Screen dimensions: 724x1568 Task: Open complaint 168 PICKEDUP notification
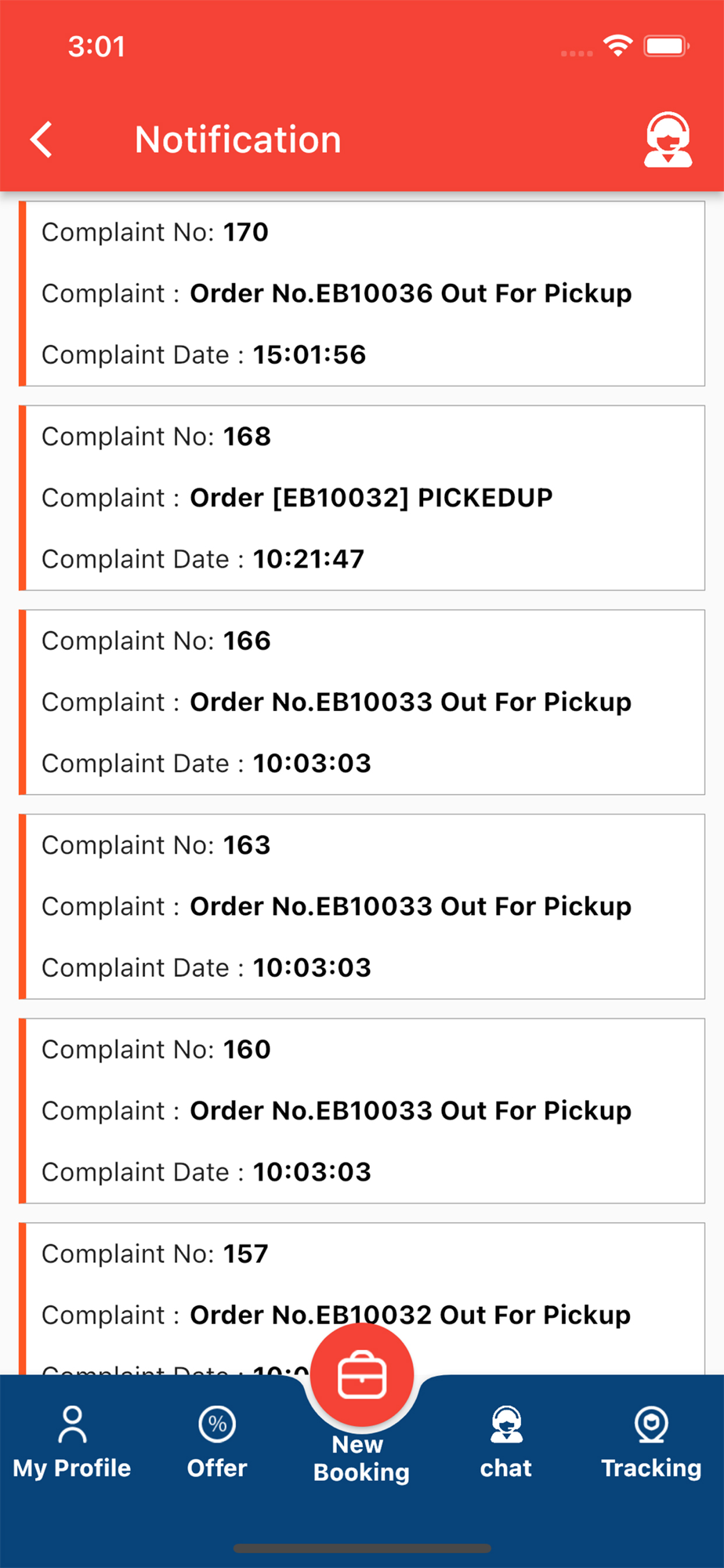pos(362,498)
